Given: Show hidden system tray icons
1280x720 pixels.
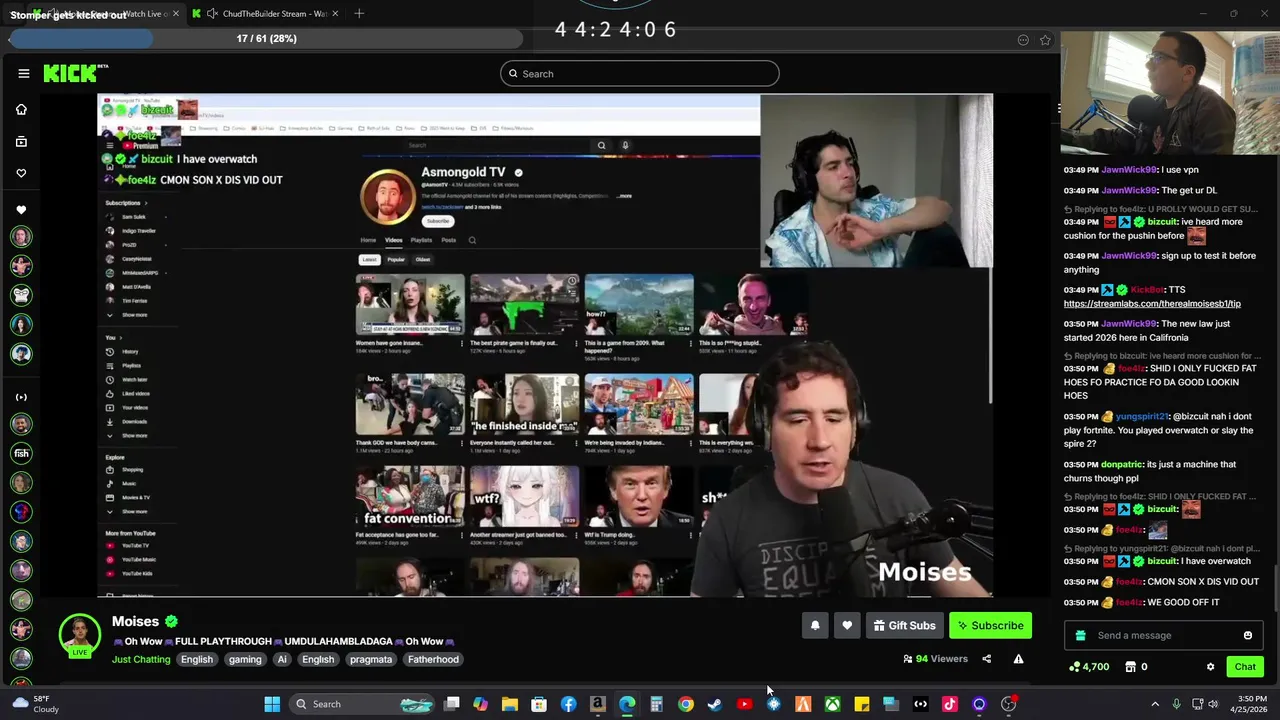Looking at the screenshot, I should point(1155,704).
